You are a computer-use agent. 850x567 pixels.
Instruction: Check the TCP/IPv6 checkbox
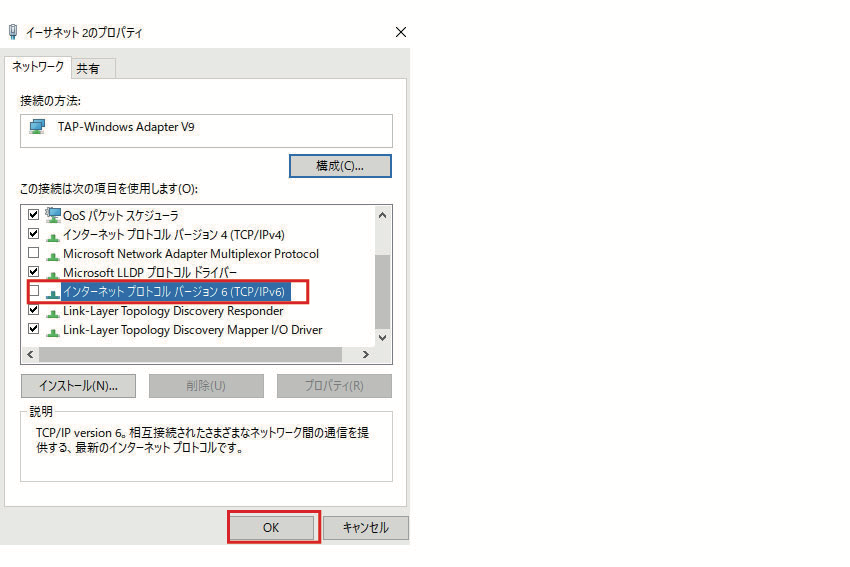(x=34, y=291)
